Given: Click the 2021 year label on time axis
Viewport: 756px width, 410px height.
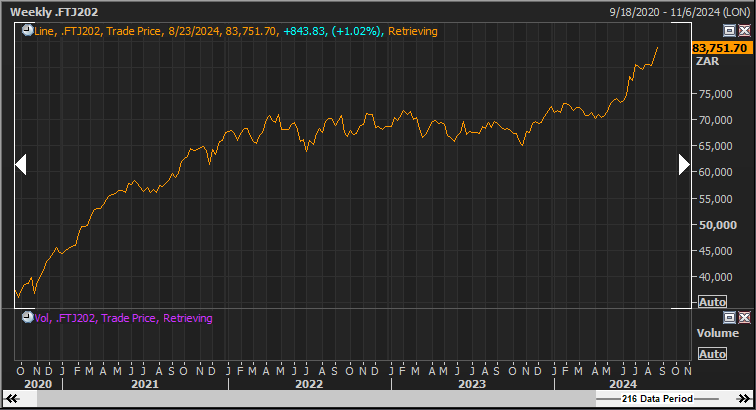Looking at the screenshot, I should click(145, 384).
